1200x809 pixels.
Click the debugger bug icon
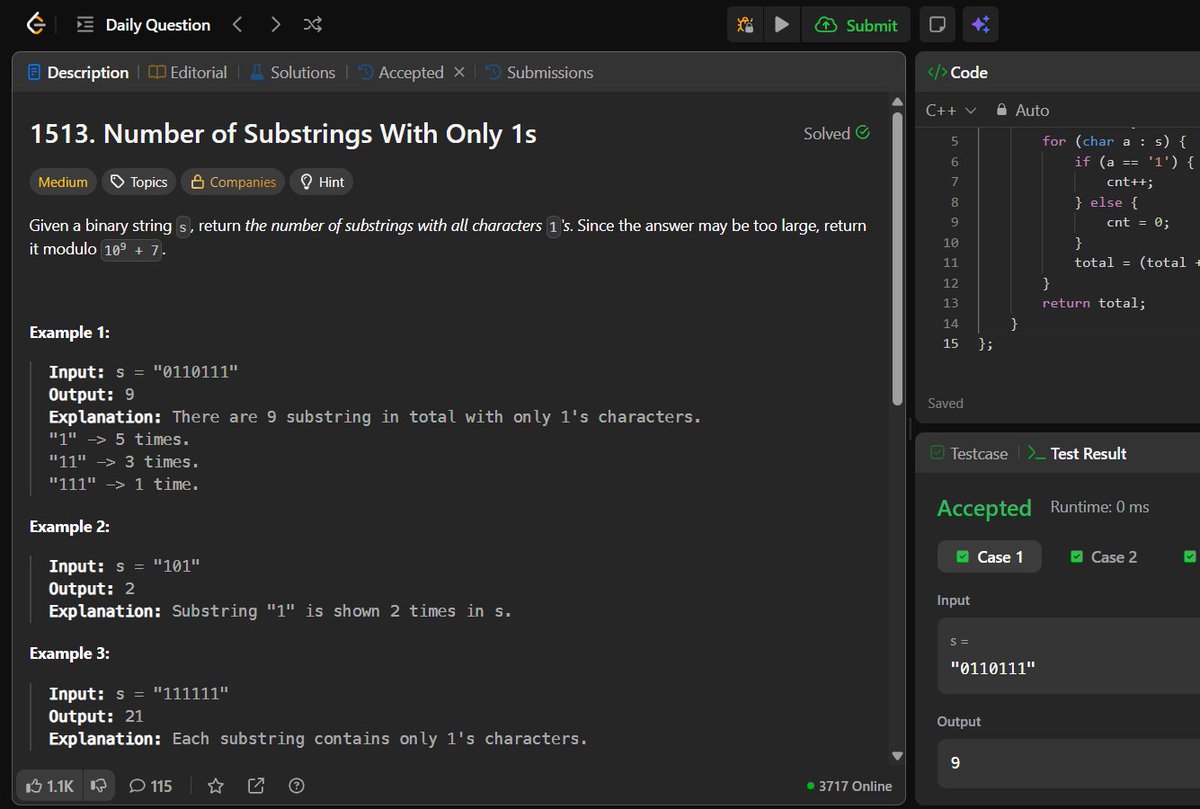745,25
